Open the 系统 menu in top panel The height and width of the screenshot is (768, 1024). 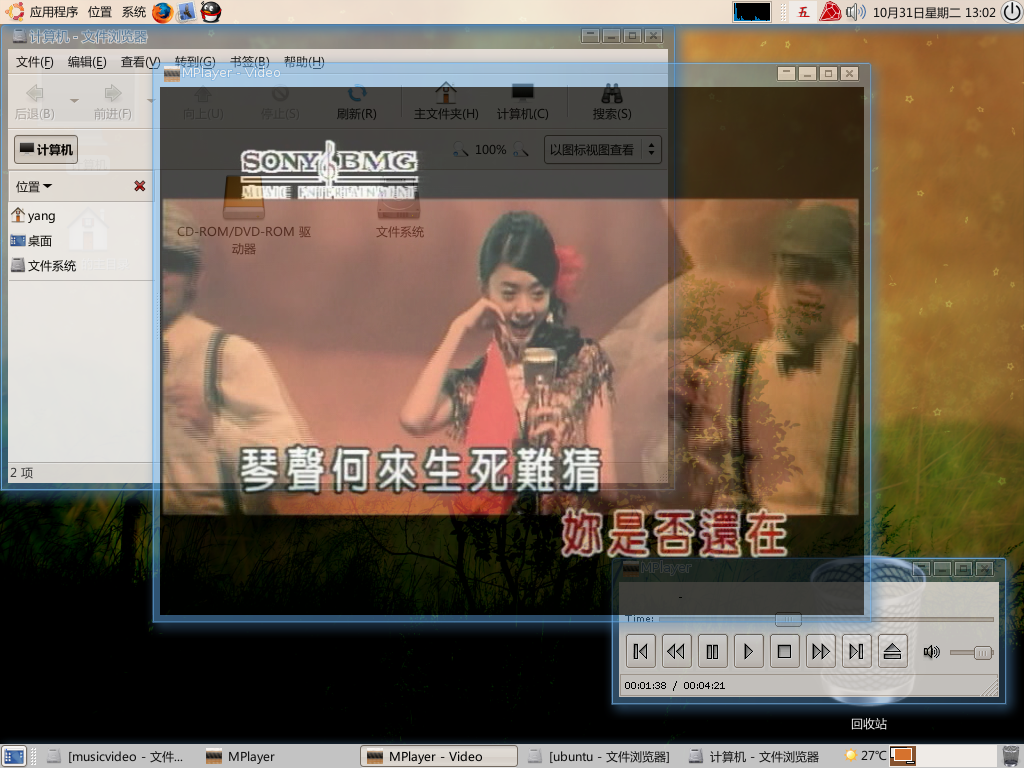(x=134, y=12)
